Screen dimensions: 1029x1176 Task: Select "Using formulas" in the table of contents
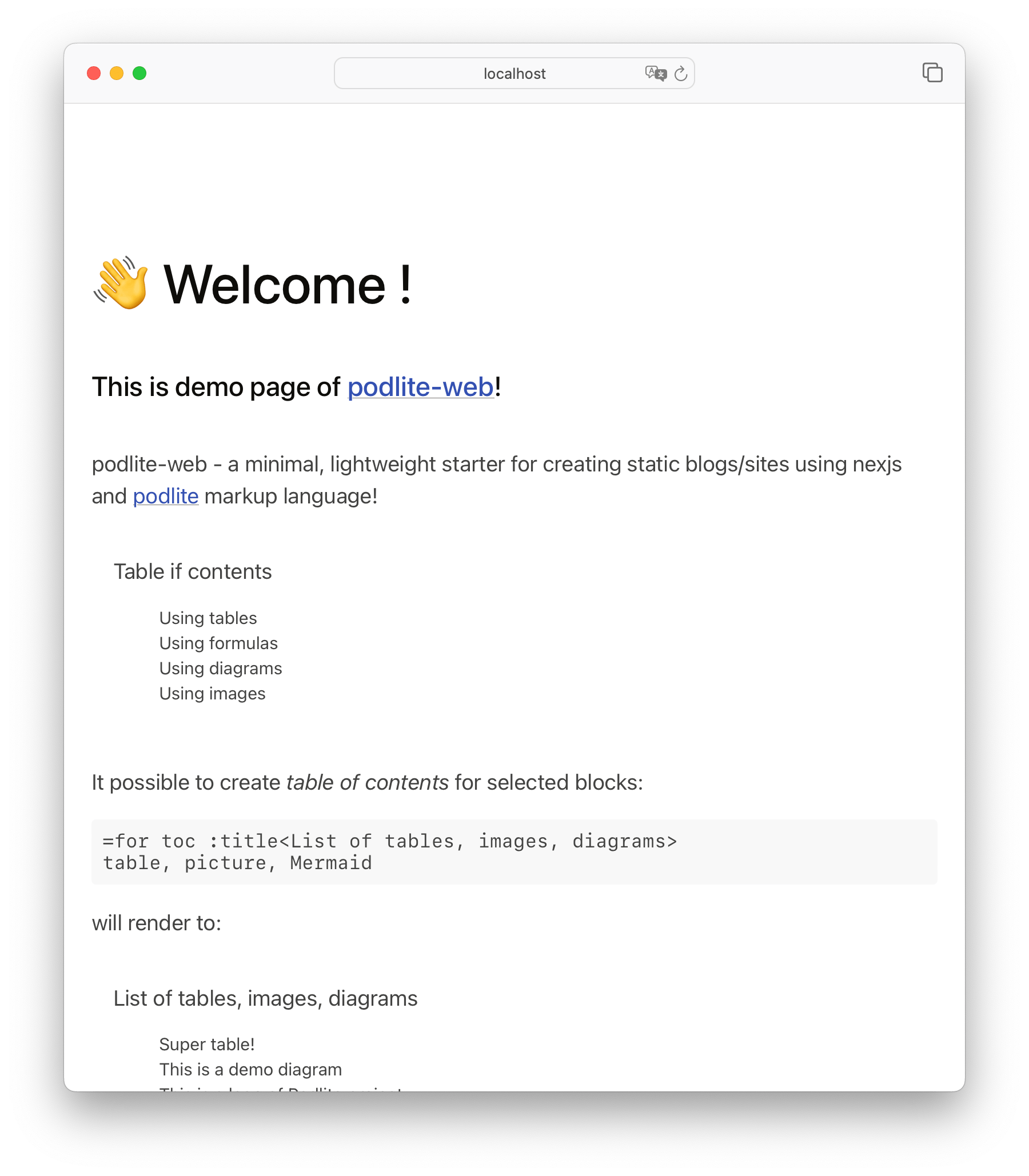(218, 643)
